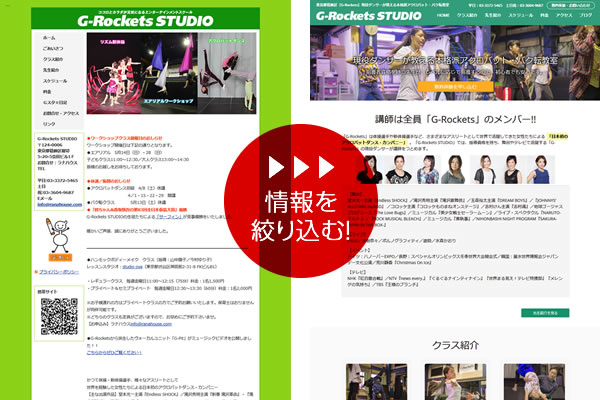Click the cartoon mascot figure in the left sidebar
The height and width of the screenshot is (400, 600).
tap(59, 229)
